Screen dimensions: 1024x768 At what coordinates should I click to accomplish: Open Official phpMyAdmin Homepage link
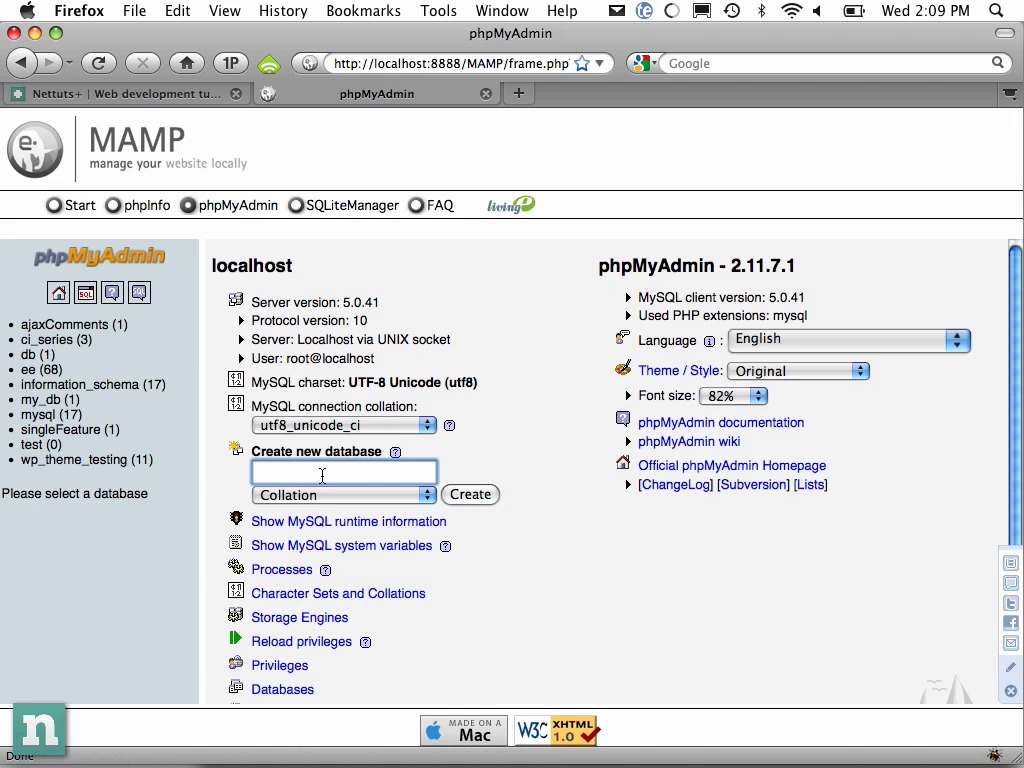tap(732, 466)
